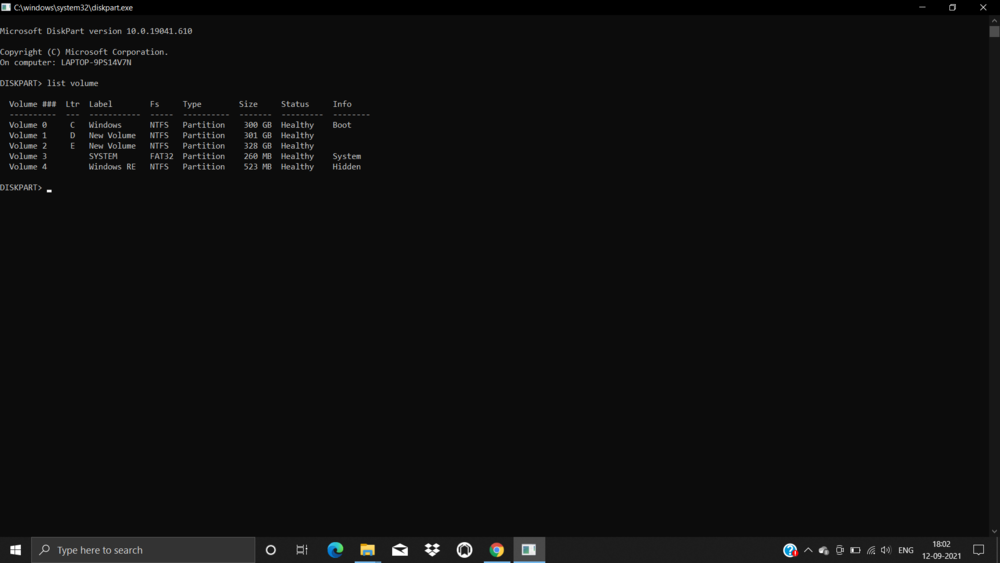This screenshot has height=563, width=1000.
Task: Open the OneDrive cloud tray icon
Action: coord(824,550)
